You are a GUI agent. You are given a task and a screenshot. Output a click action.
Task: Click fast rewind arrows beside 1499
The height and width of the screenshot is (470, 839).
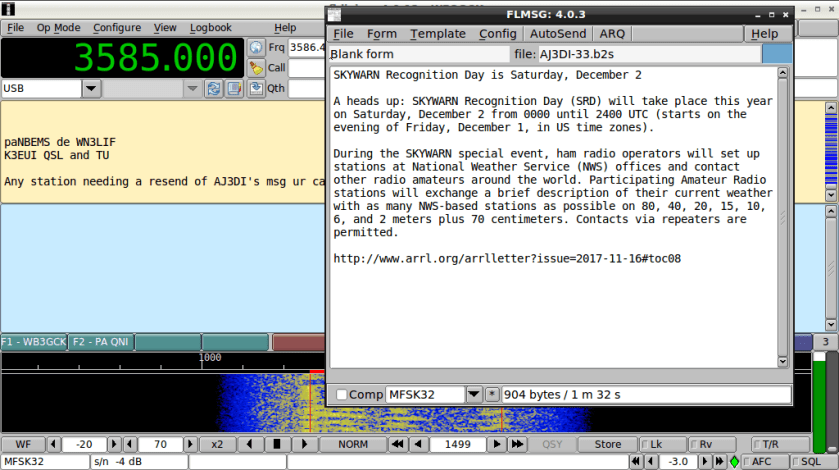coord(398,444)
